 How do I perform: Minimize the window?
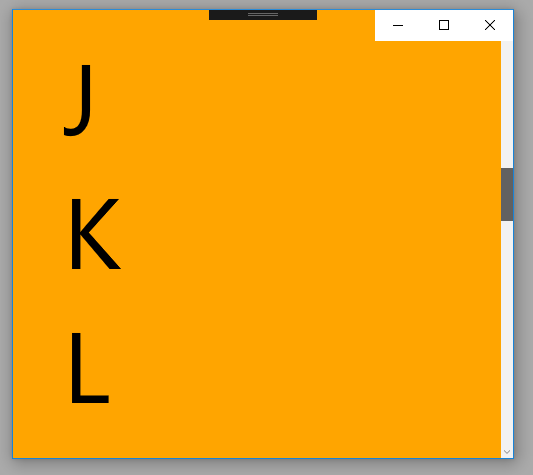tap(398, 25)
